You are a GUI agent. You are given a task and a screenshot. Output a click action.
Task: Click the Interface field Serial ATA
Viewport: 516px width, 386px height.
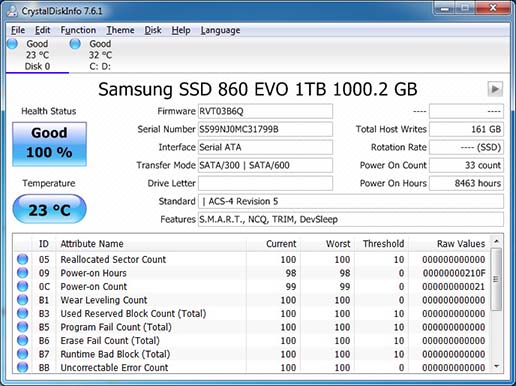[265, 147]
